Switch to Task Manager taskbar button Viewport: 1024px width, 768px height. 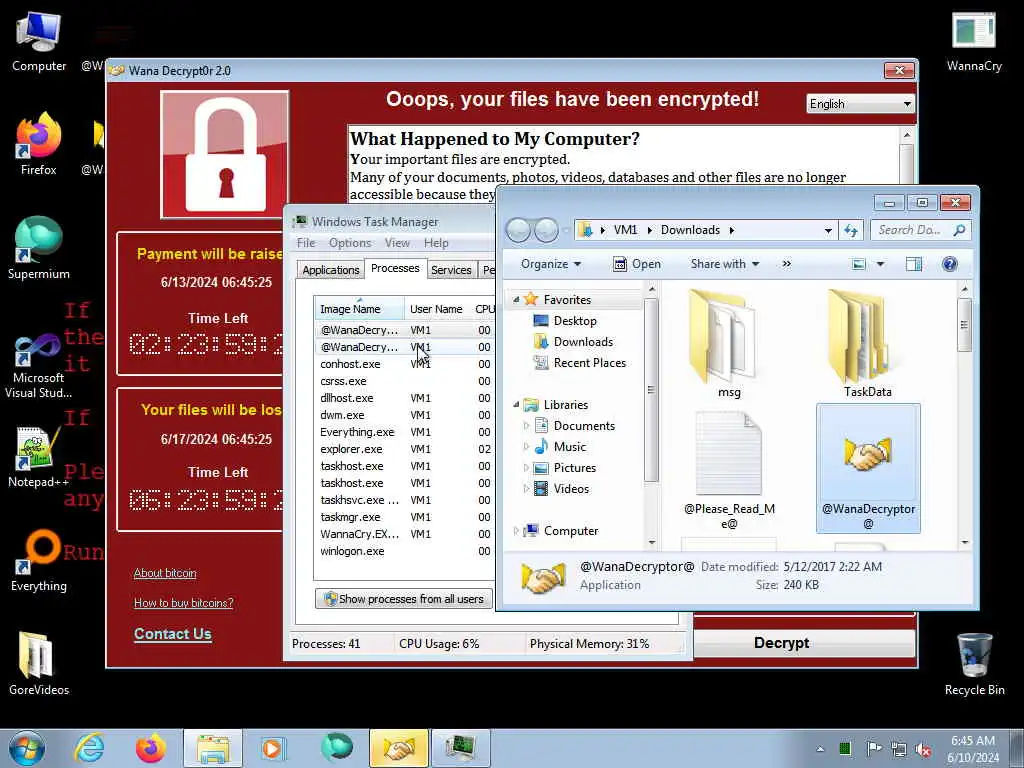click(461, 748)
